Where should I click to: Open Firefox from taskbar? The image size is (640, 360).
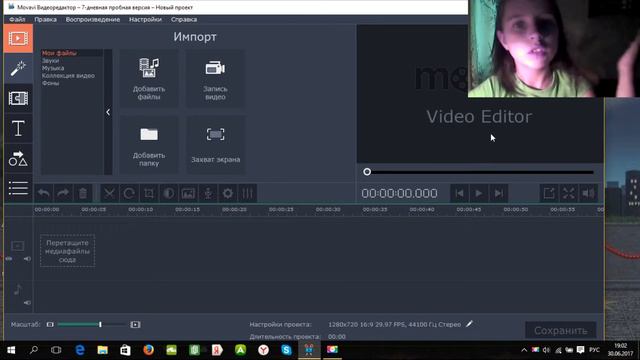click(x=149, y=350)
